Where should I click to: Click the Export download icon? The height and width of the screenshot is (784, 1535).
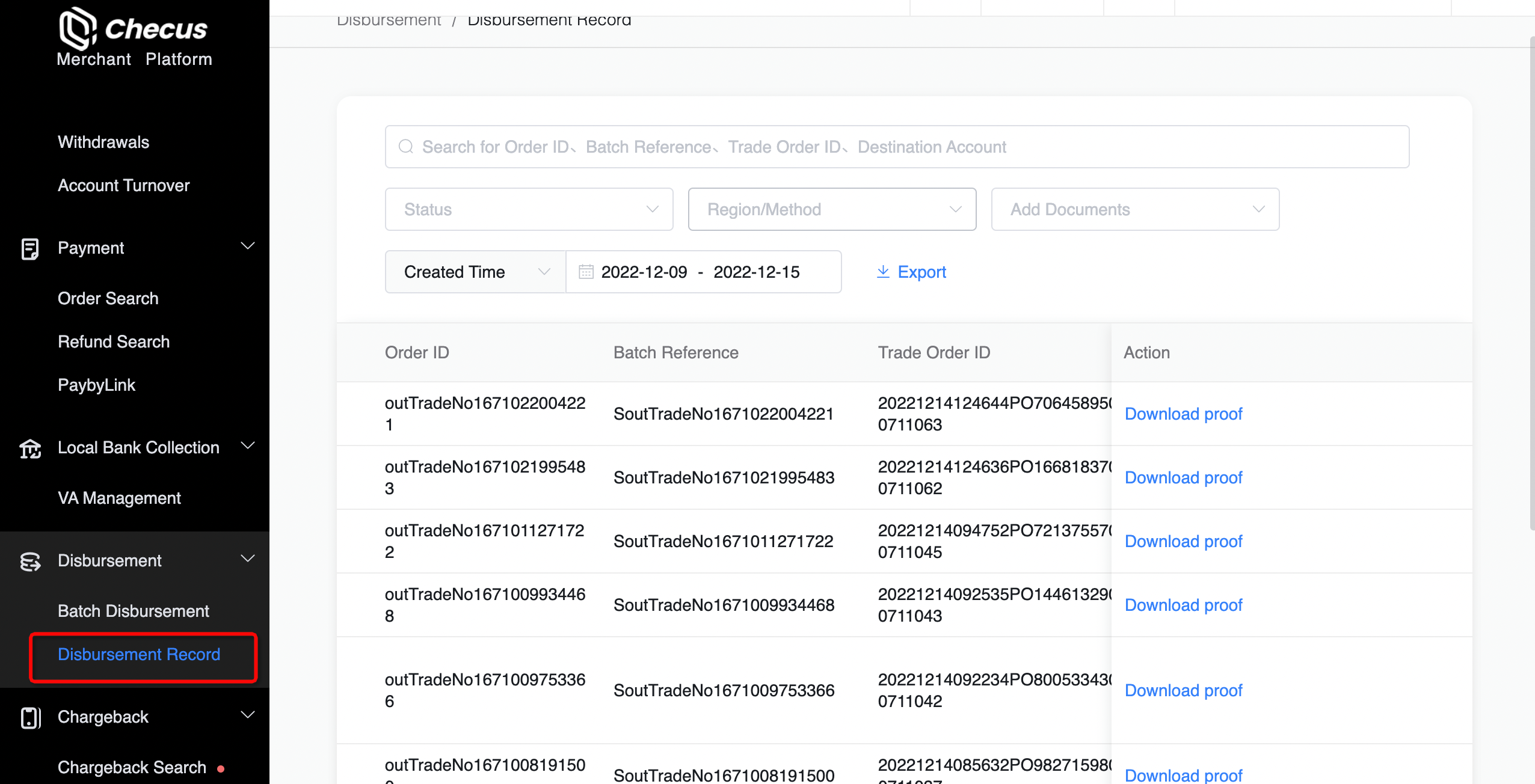tap(883, 272)
